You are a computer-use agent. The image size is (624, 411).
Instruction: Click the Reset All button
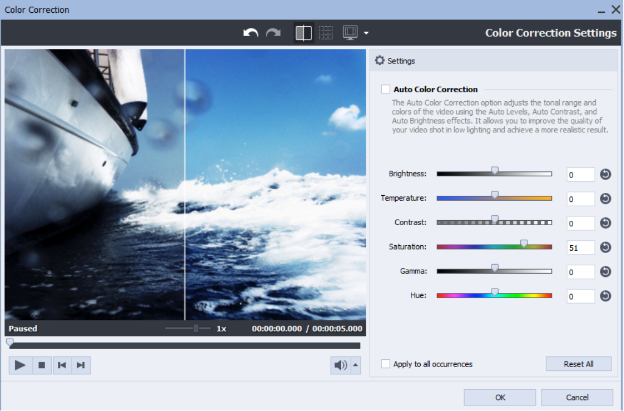coord(579,364)
